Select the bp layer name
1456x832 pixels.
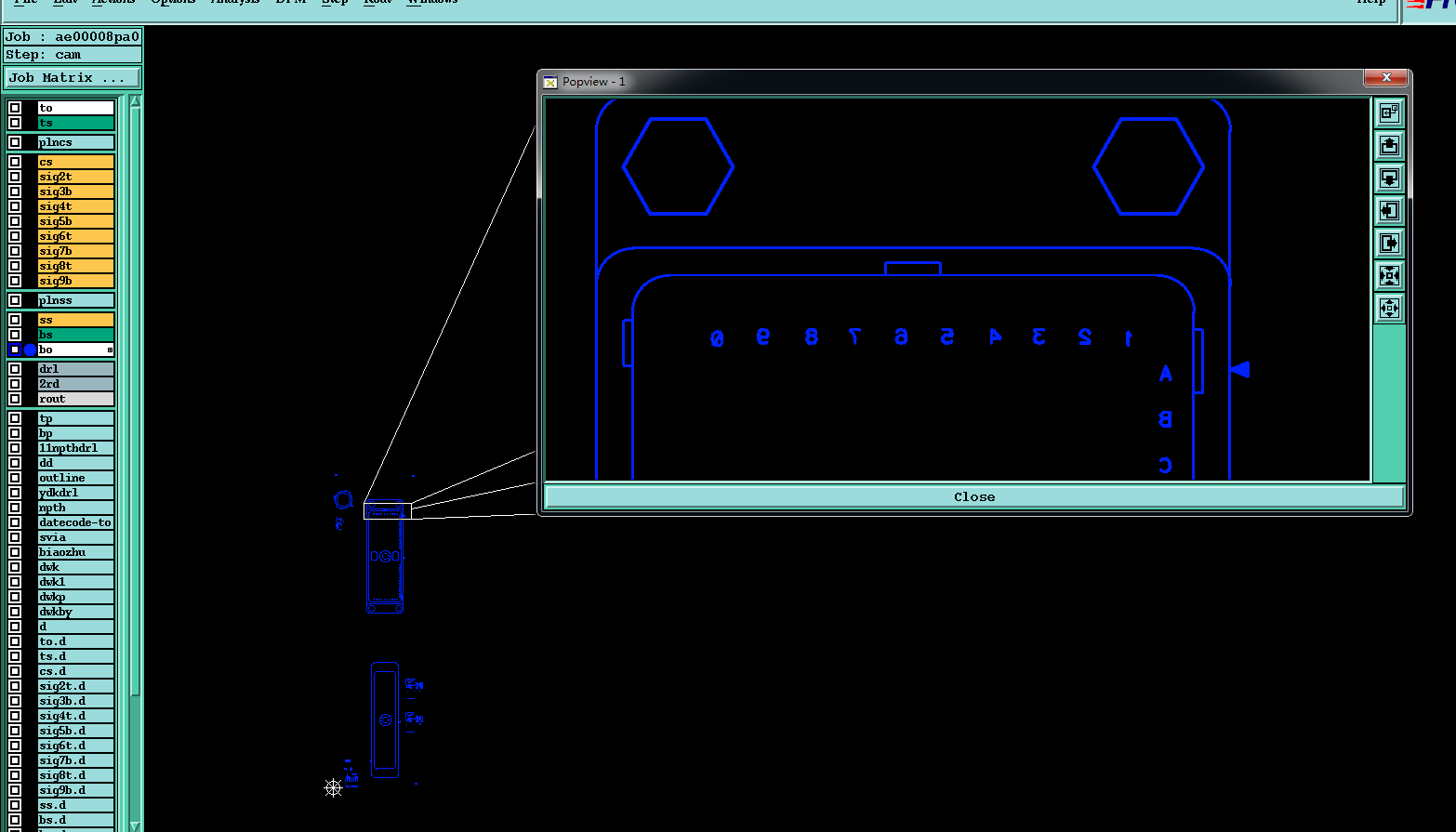point(75,433)
